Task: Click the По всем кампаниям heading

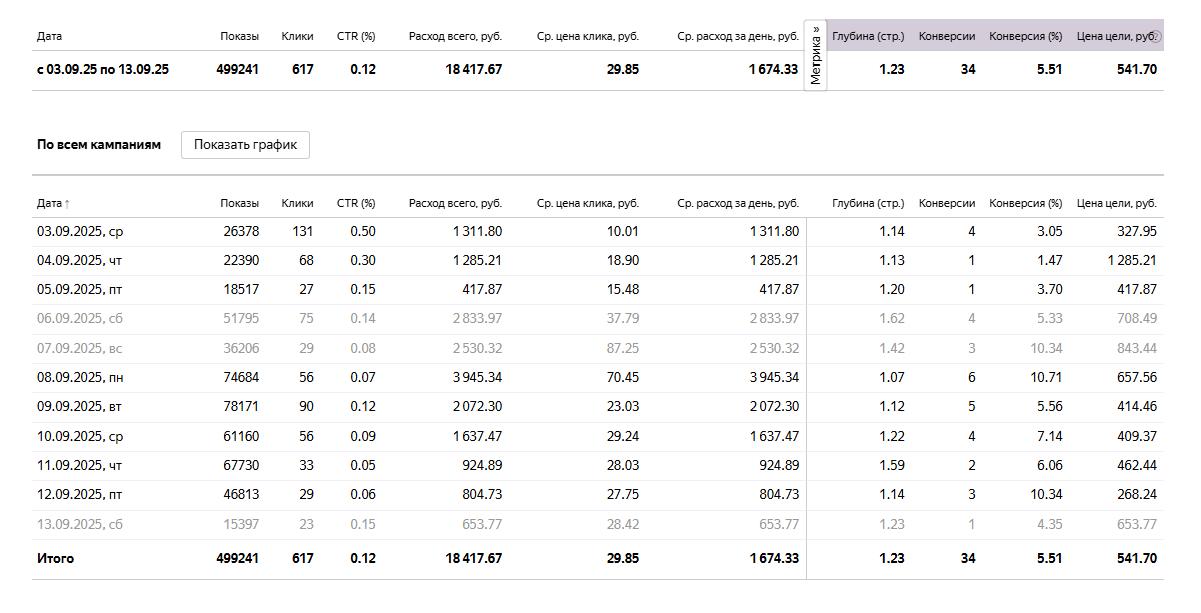Action: pyautogui.click(x=98, y=144)
